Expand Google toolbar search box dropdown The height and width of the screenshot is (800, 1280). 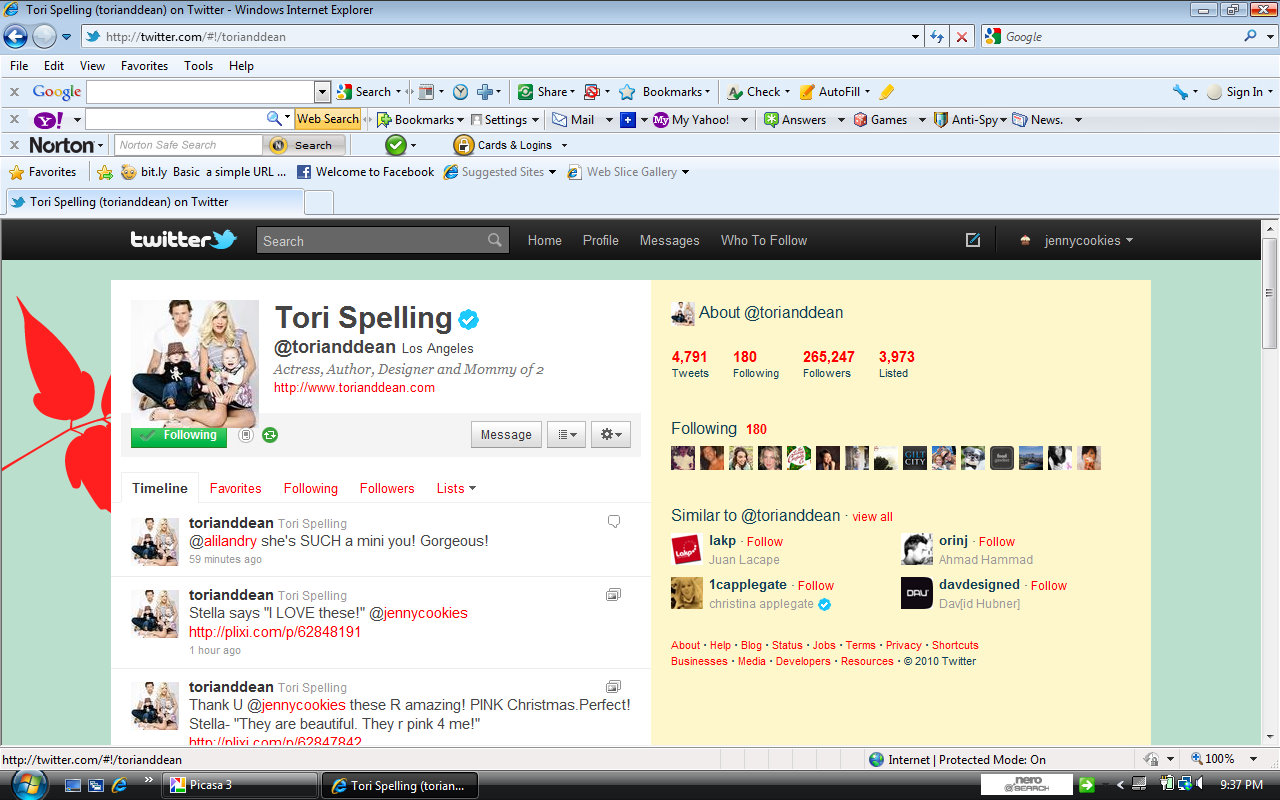click(322, 92)
